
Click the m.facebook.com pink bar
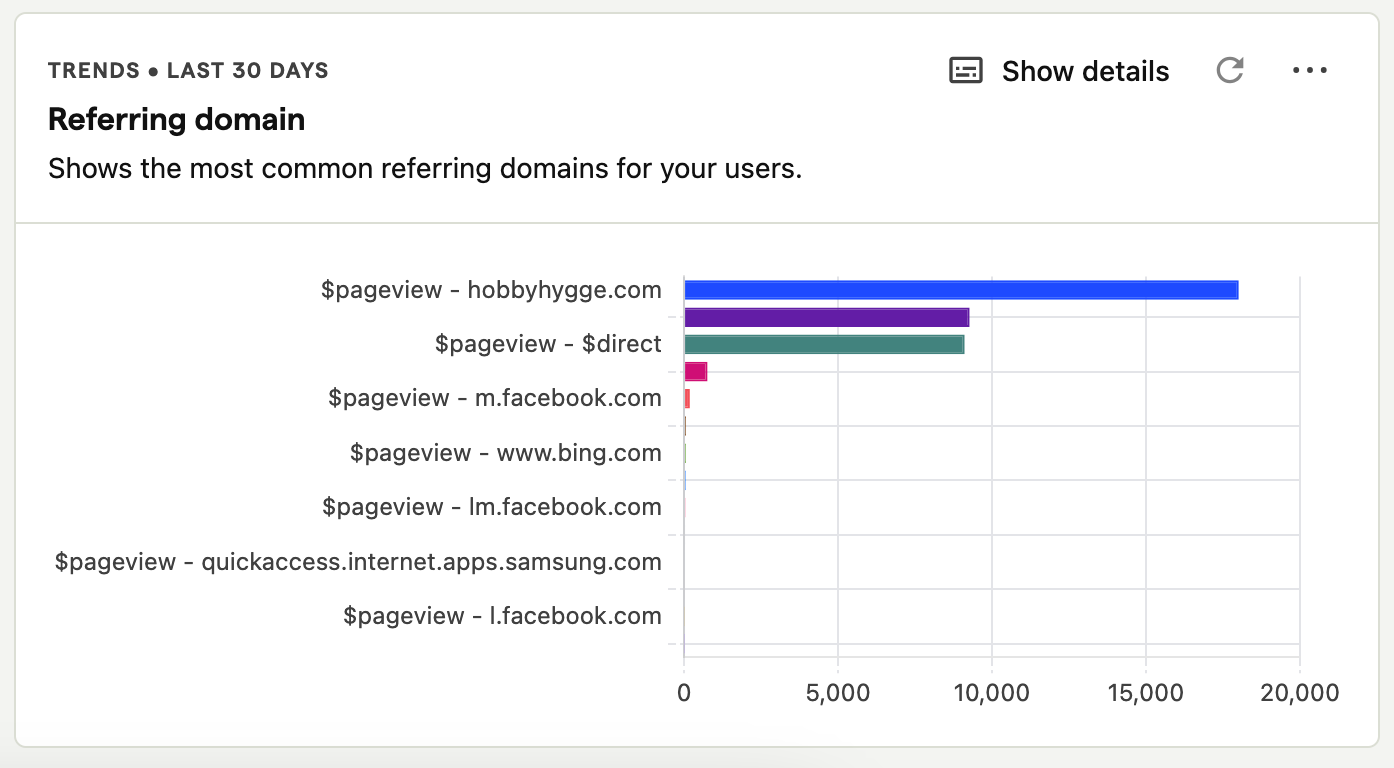(x=696, y=371)
